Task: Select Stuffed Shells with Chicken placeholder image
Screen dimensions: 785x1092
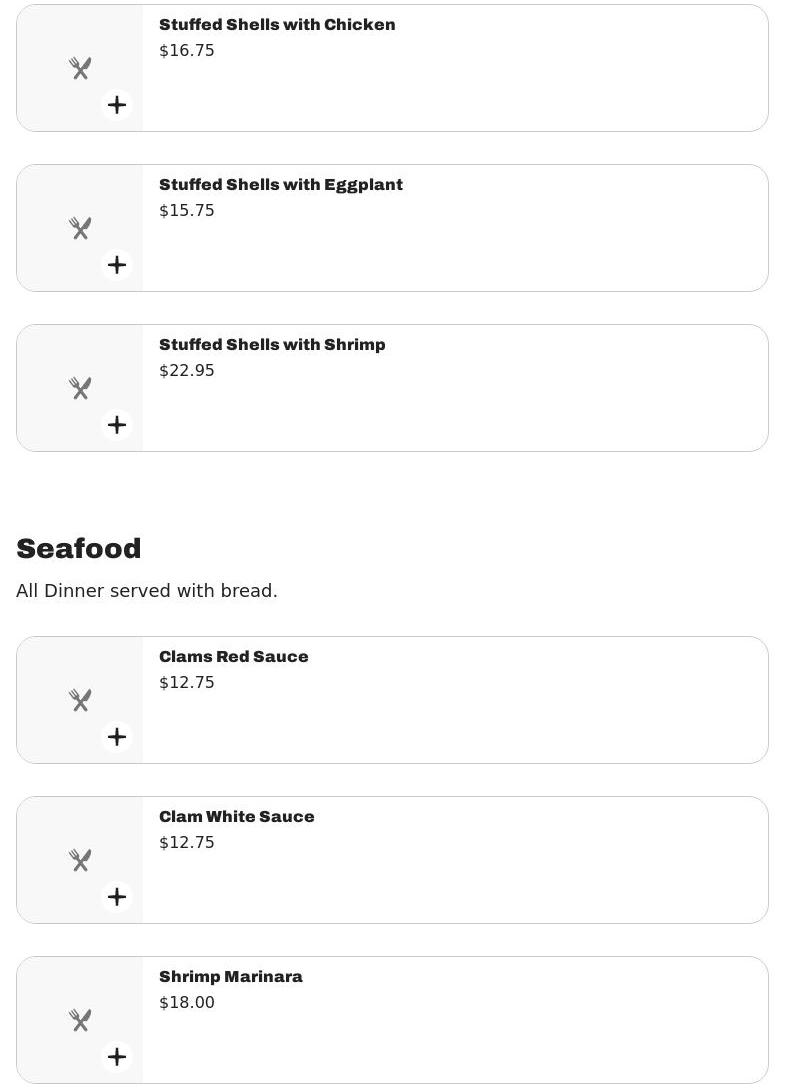Action: click(80, 68)
